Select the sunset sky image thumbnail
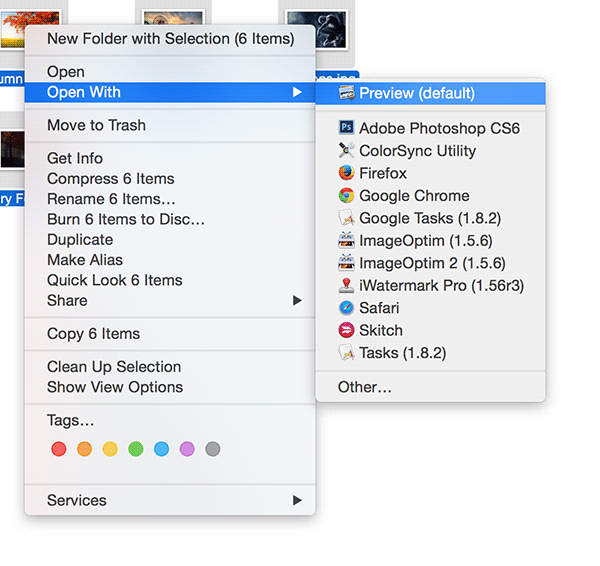 point(173,18)
